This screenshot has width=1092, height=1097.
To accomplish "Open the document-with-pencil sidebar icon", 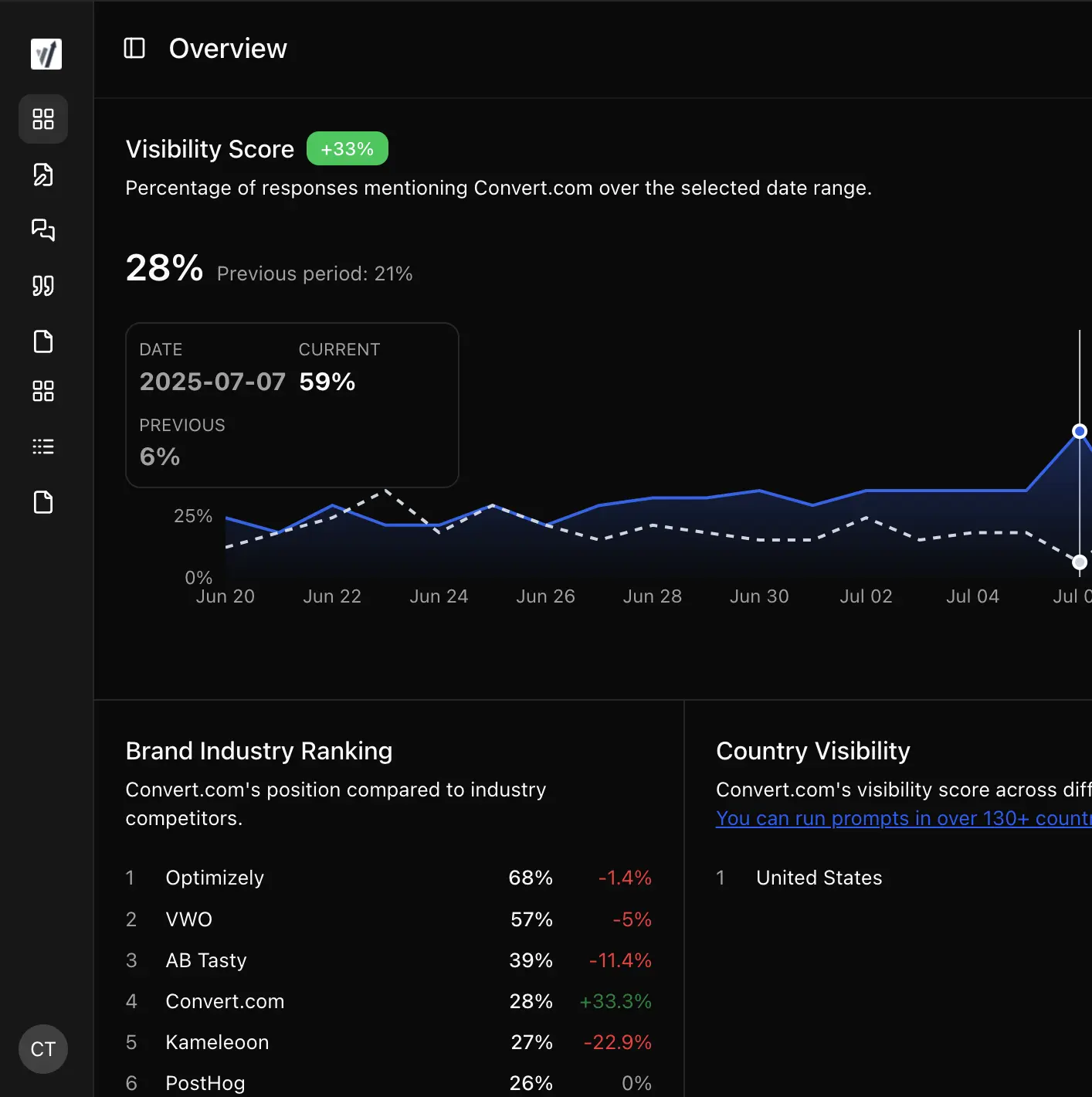I will click(x=43, y=175).
